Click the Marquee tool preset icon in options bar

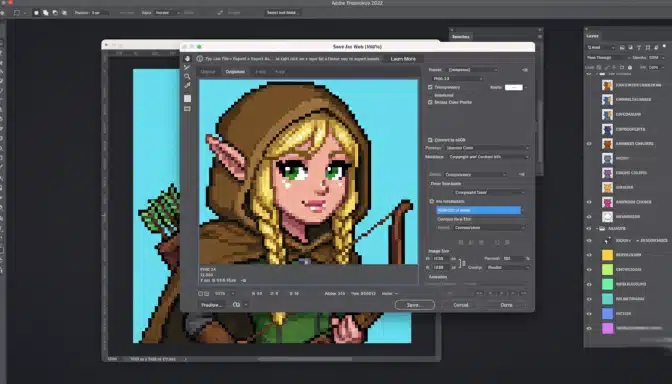pos(17,13)
